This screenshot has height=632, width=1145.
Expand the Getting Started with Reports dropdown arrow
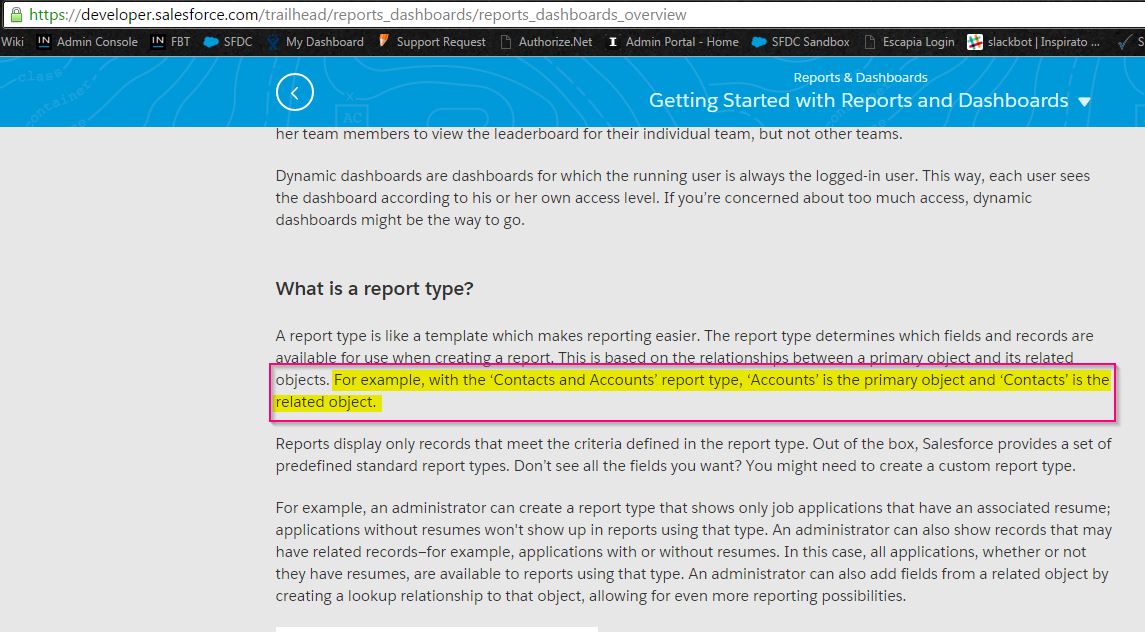point(1084,102)
